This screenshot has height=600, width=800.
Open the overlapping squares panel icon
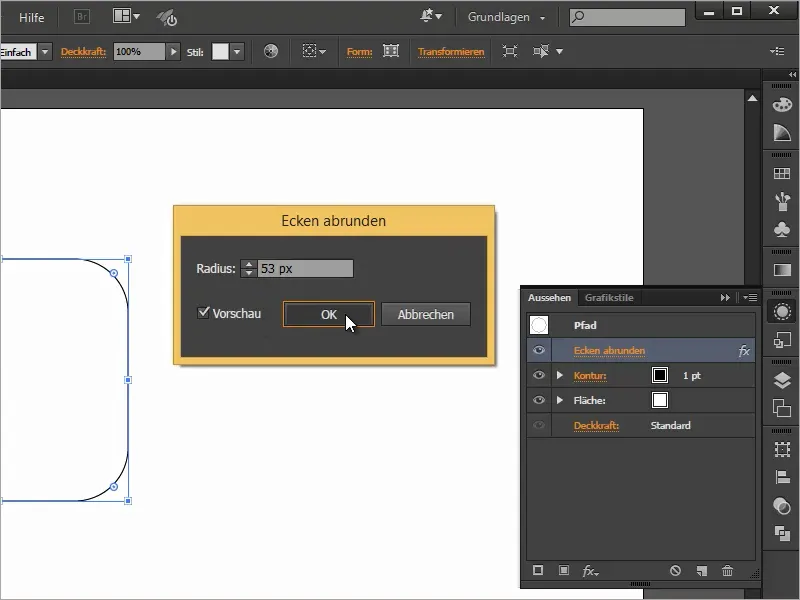click(x=782, y=533)
